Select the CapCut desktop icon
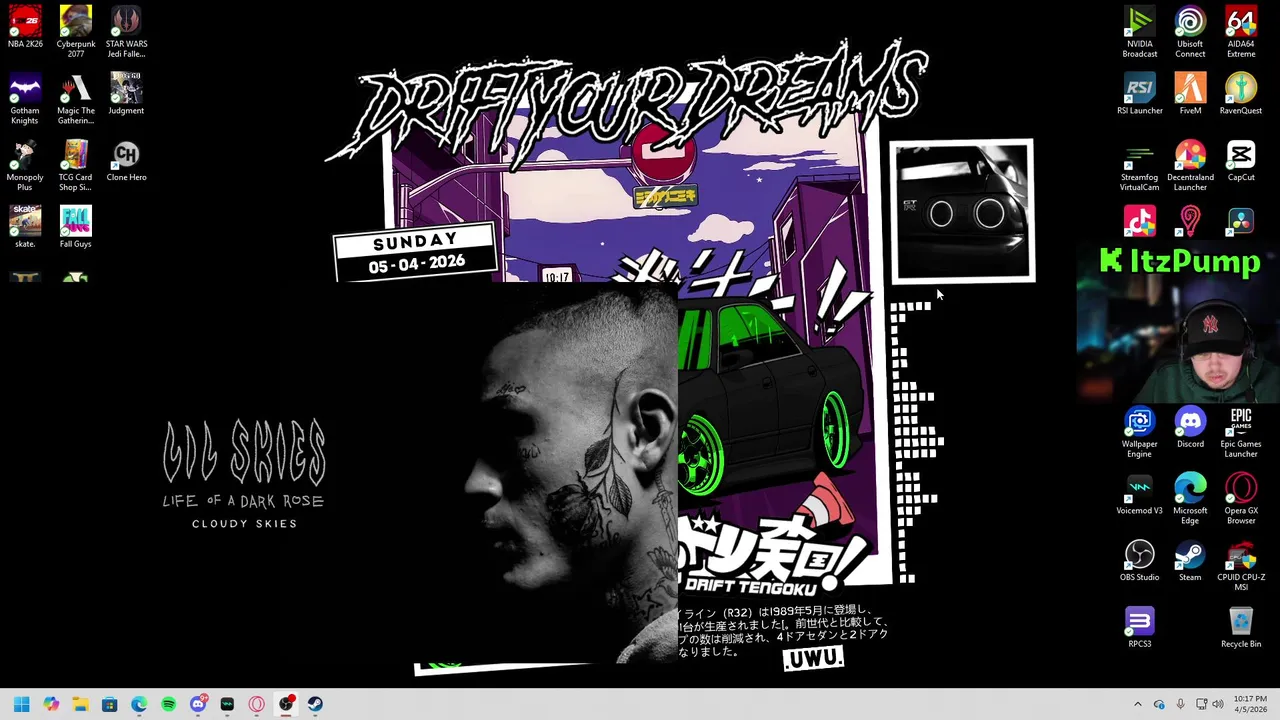This screenshot has height=720, width=1280. pyautogui.click(x=1241, y=160)
